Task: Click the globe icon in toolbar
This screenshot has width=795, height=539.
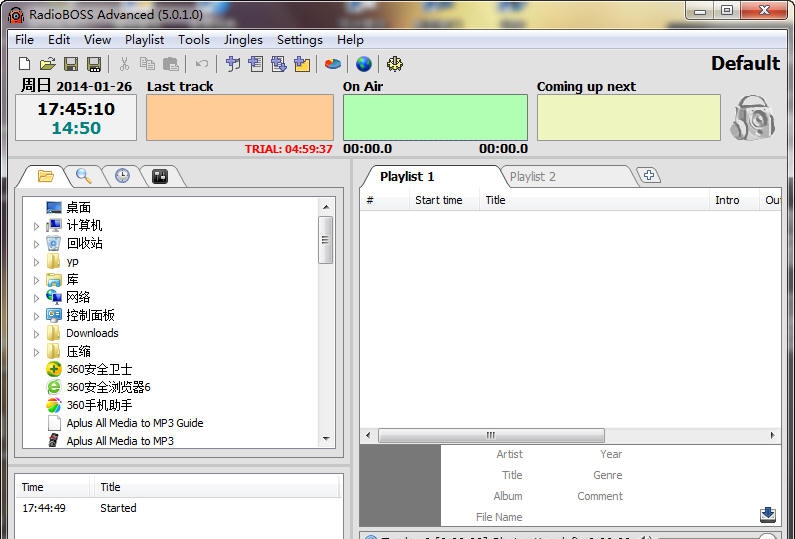Action: tap(364, 64)
